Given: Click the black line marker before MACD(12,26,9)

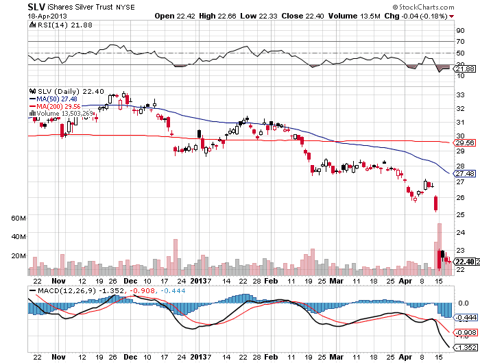Looking at the screenshot, I should pyautogui.click(x=32, y=291).
